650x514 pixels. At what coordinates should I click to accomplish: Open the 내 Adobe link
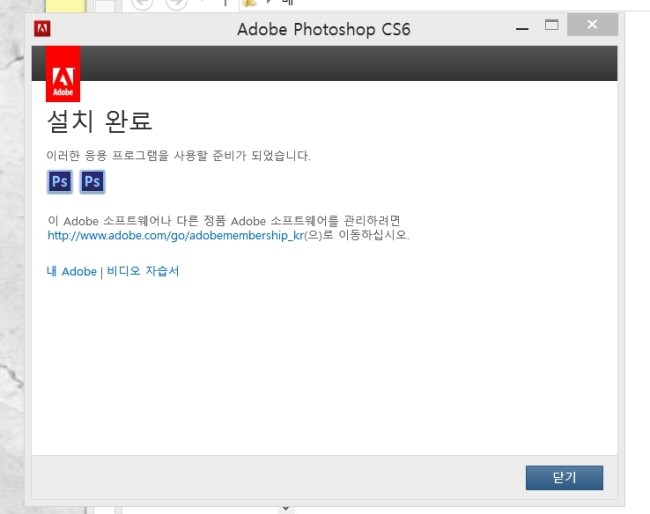click(x=72, y=272)
